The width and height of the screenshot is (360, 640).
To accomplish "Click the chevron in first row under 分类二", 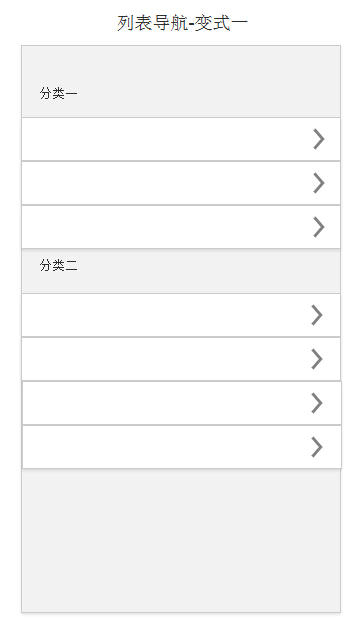I will coord(317,315).
